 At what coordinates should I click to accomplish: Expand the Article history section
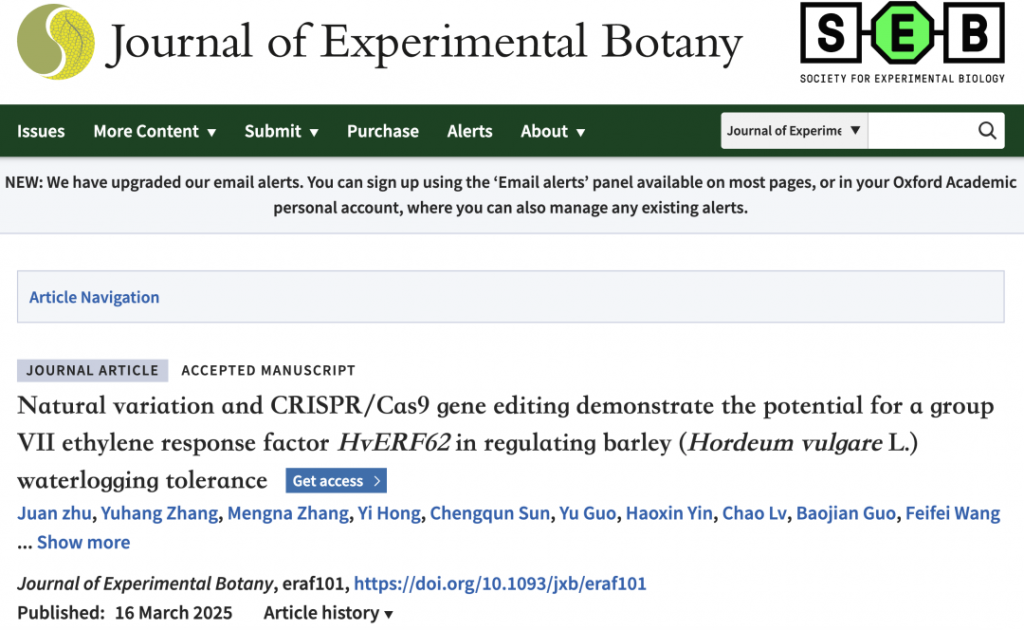coord(328,613)
